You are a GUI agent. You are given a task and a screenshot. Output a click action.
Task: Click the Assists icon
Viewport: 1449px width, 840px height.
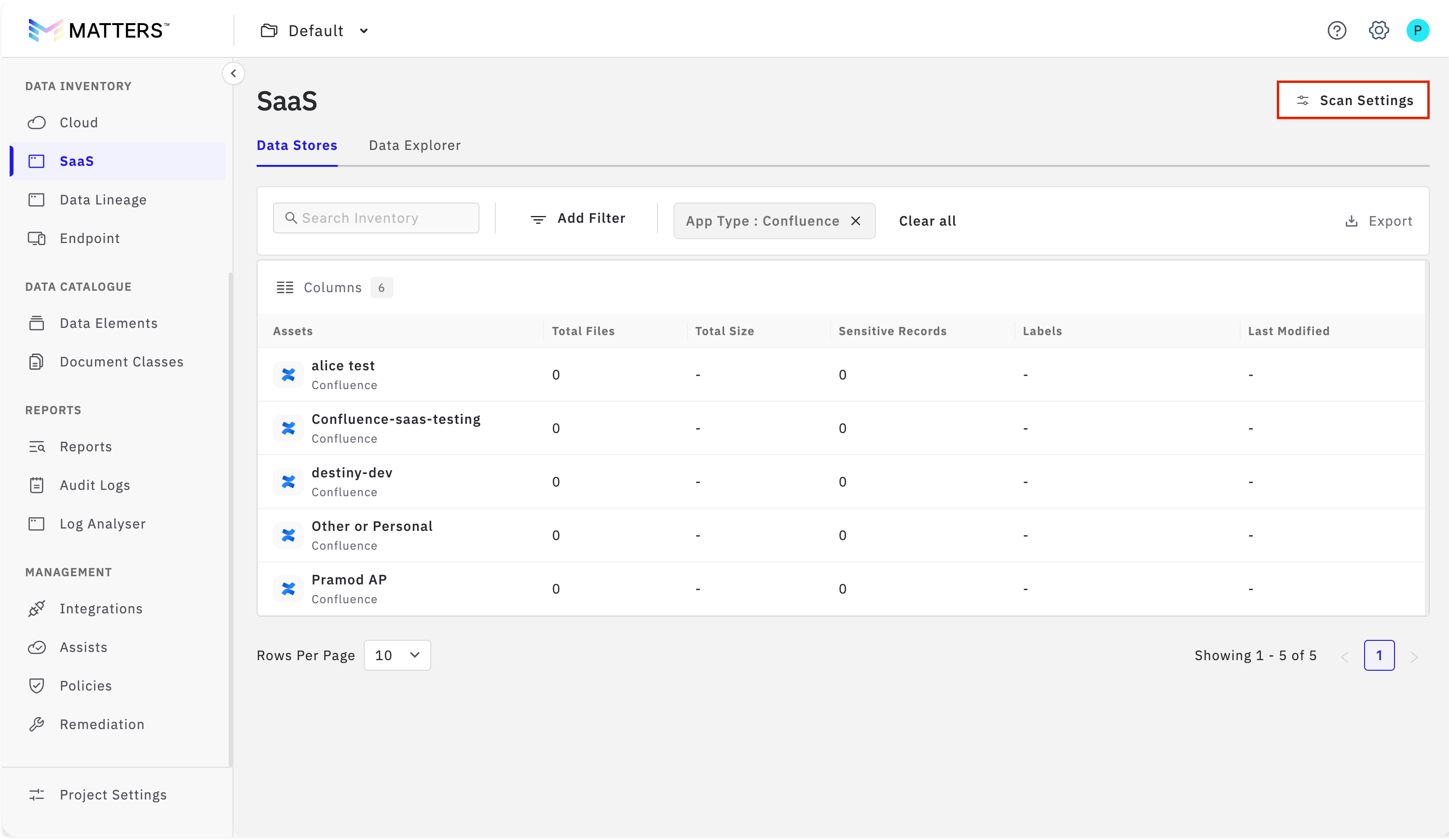tap(37, 647)
